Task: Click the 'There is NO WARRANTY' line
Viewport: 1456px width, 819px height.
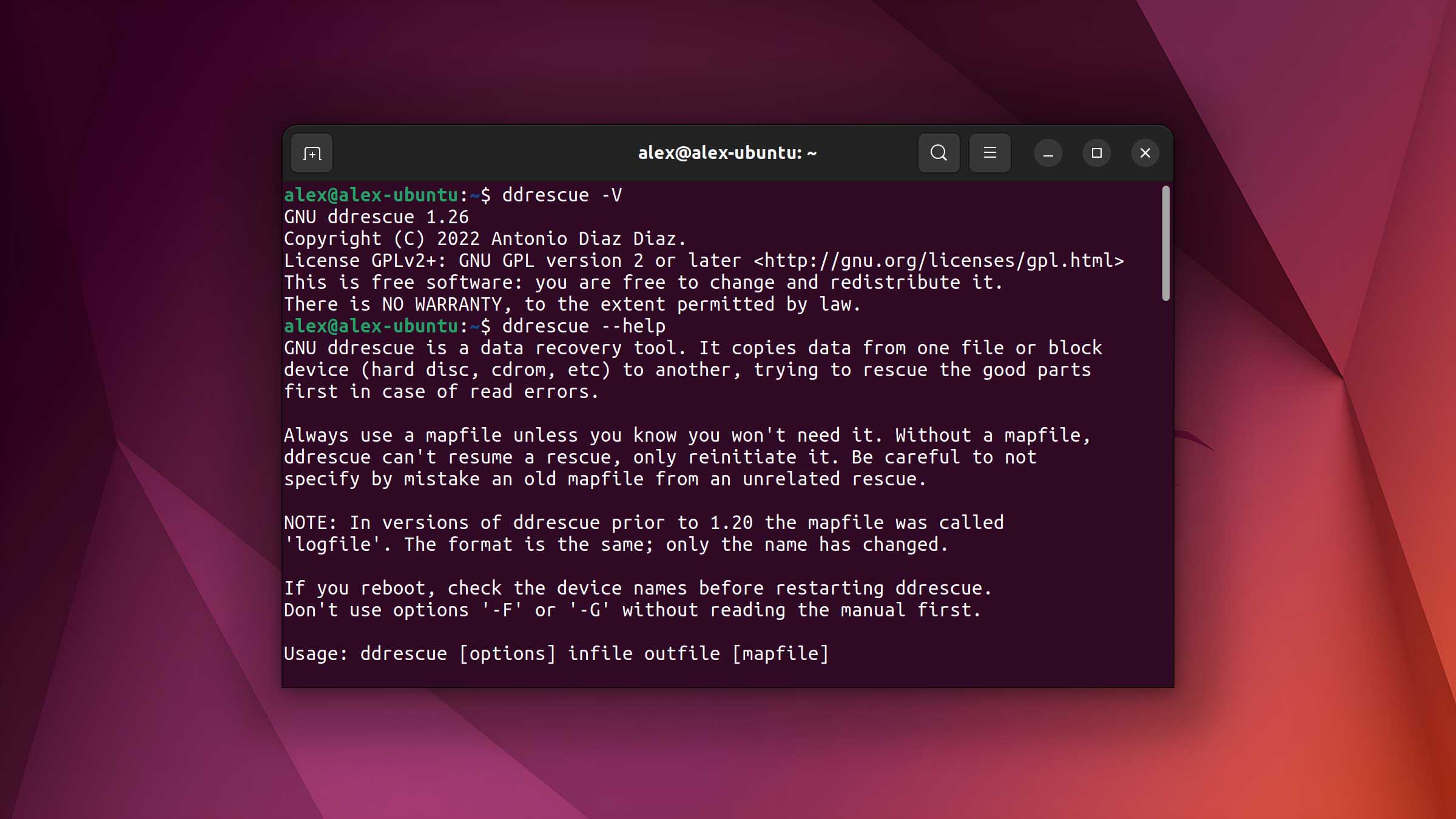Action: [572, 305]
